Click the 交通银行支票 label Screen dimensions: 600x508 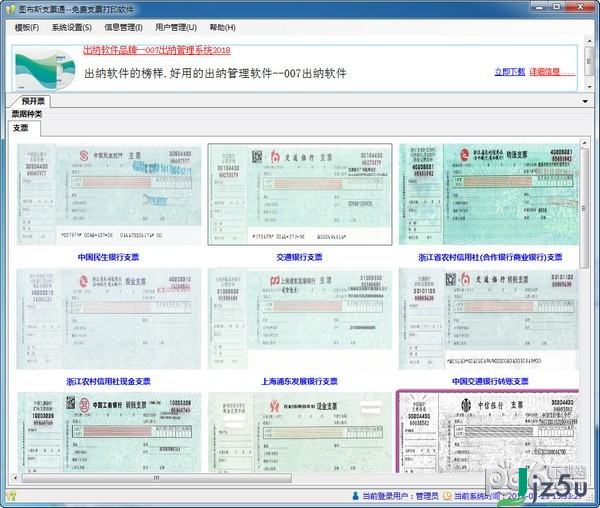point(300,257)
